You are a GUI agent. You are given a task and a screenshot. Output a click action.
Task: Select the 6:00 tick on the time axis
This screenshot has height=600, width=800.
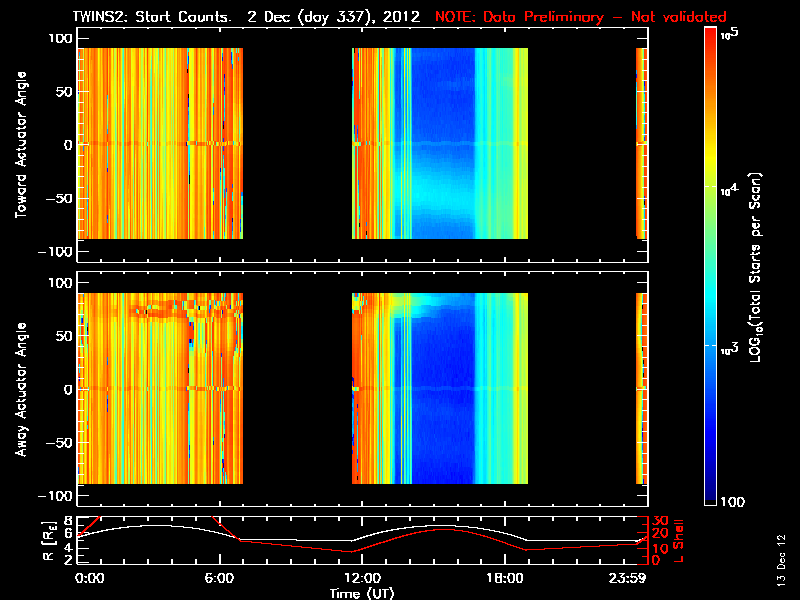[x=219, y=578]
